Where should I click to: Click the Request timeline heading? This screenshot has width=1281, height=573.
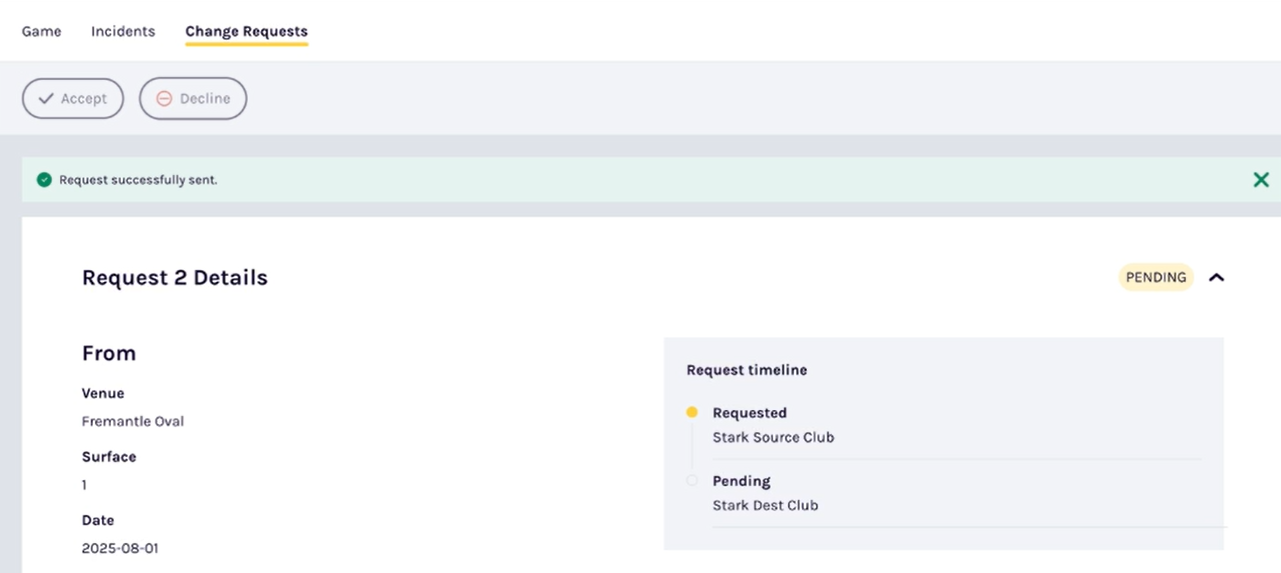[746, 370]
